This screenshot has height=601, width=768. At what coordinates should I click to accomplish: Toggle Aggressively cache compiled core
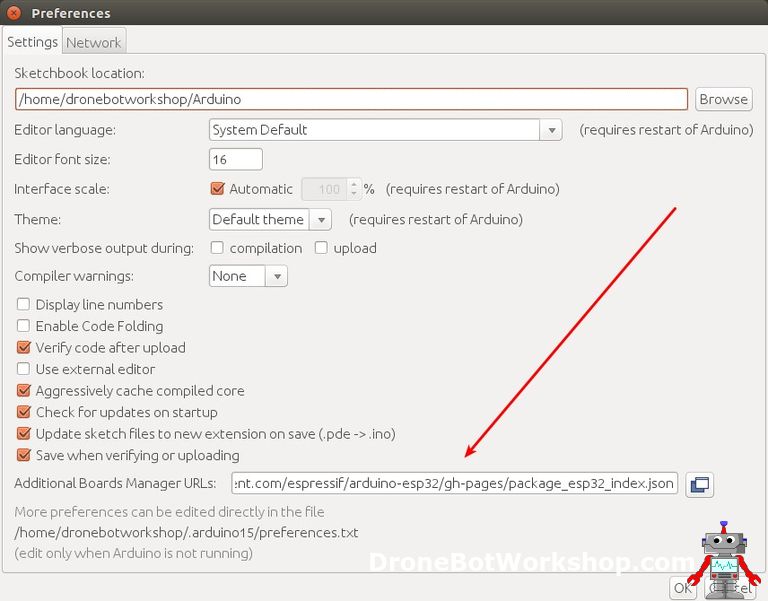pyautogui.click(x=24, y=390)
